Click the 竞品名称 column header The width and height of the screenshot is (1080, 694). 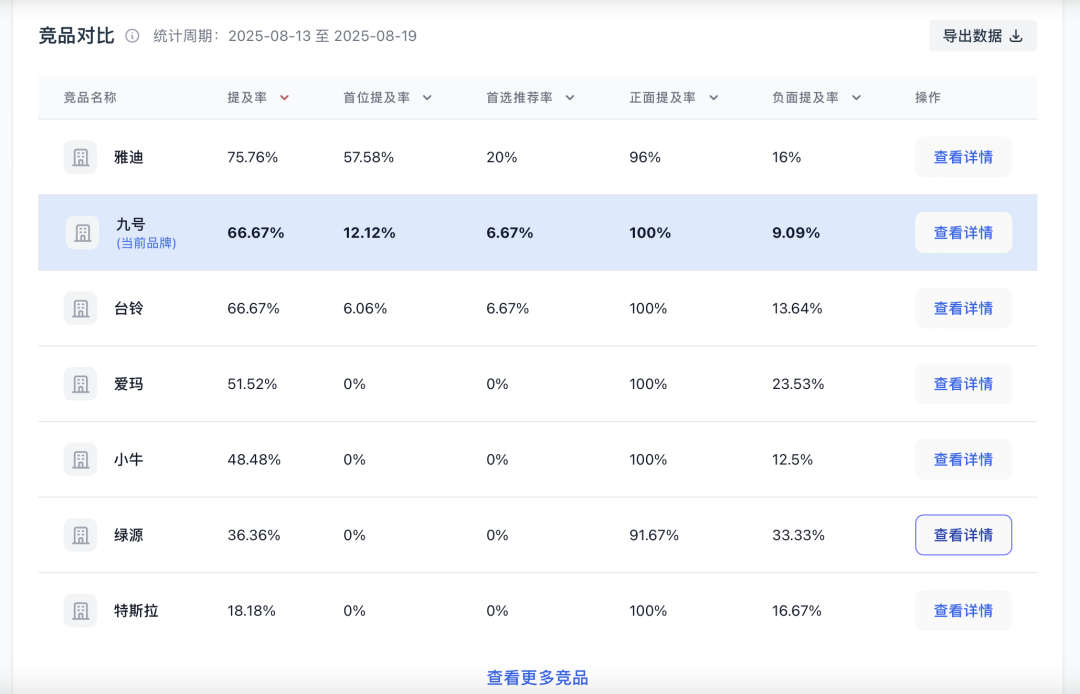click(90, 98)
